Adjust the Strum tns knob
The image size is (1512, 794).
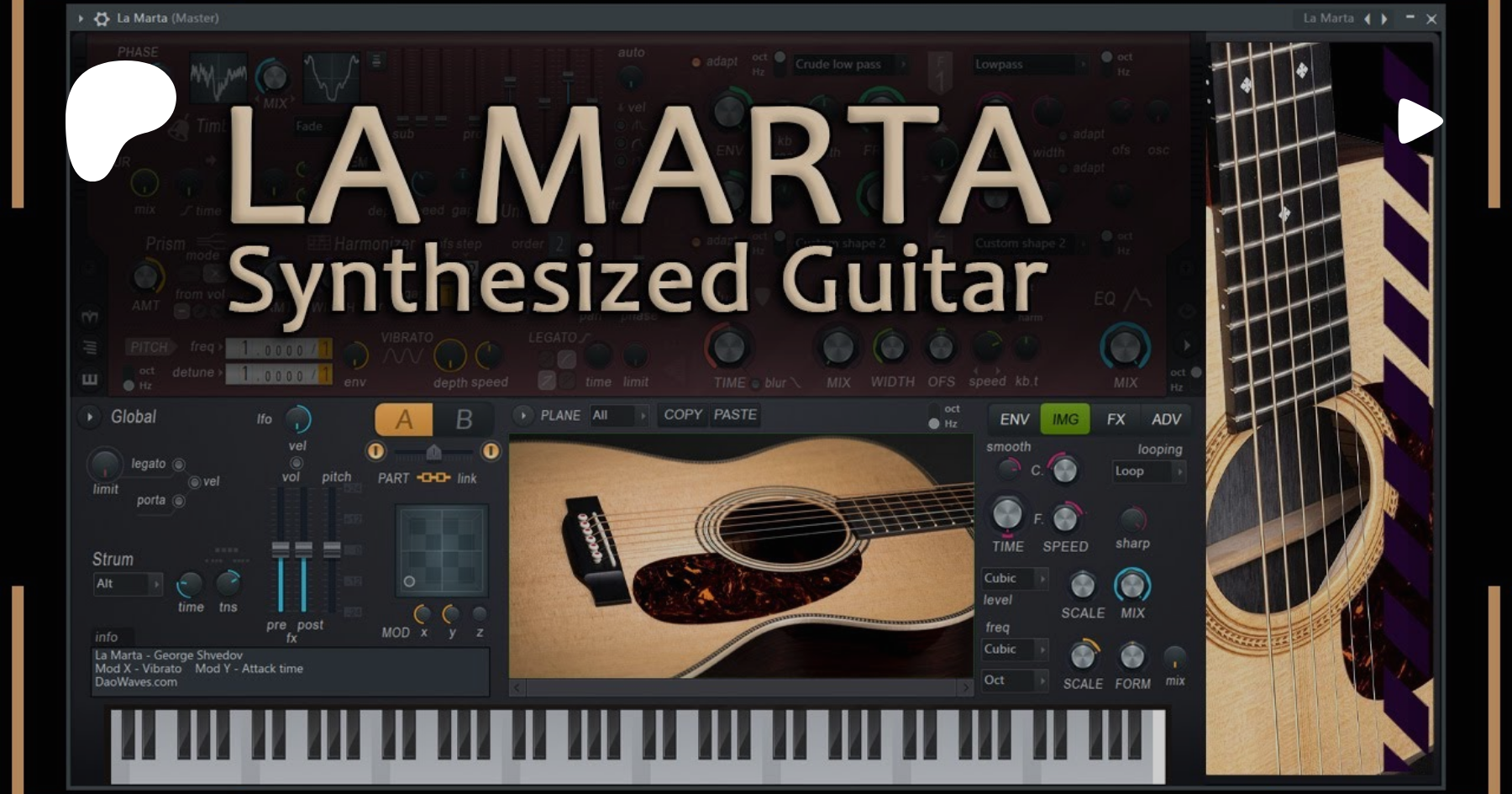228,582
